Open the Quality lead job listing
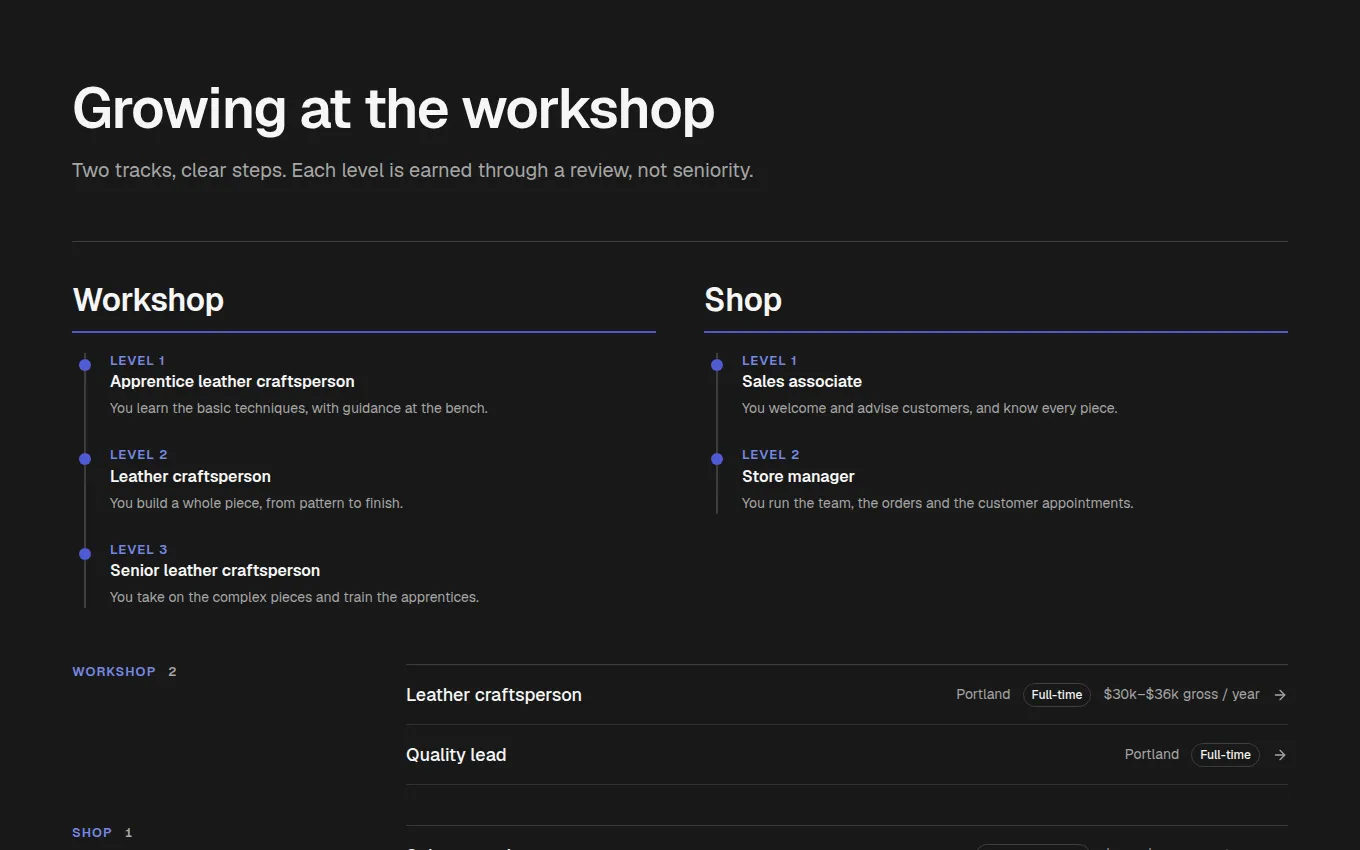Image resolution: width=1360 pixels, height=850 pixels. tap(846, 755)
